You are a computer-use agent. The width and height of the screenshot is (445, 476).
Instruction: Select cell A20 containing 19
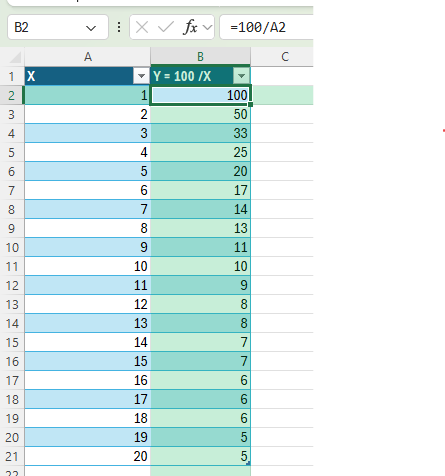88,437
